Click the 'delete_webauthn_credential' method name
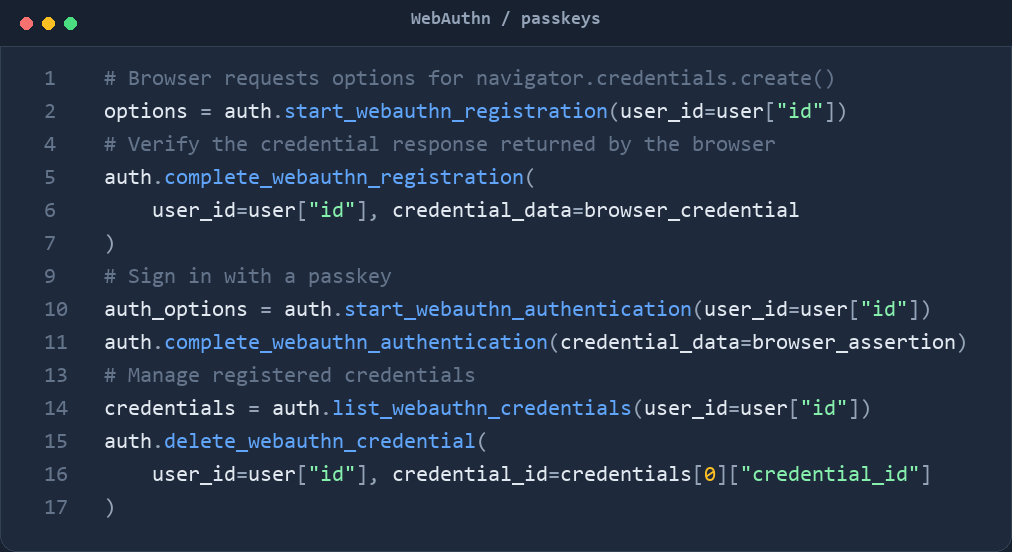Image resolution: width=1012 pixels, height=552 pixels. tap(319, 441)
